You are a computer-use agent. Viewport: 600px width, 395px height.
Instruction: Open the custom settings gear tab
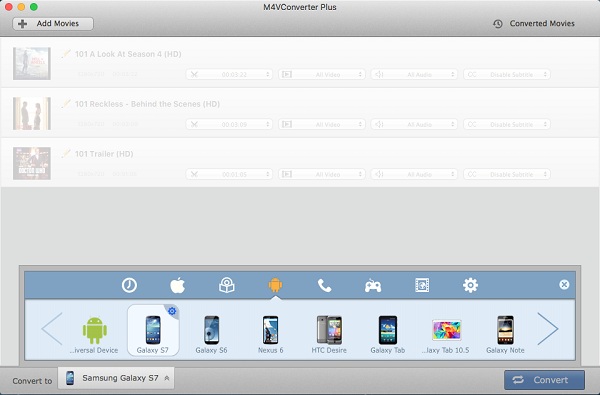click(x=470, y=285)
